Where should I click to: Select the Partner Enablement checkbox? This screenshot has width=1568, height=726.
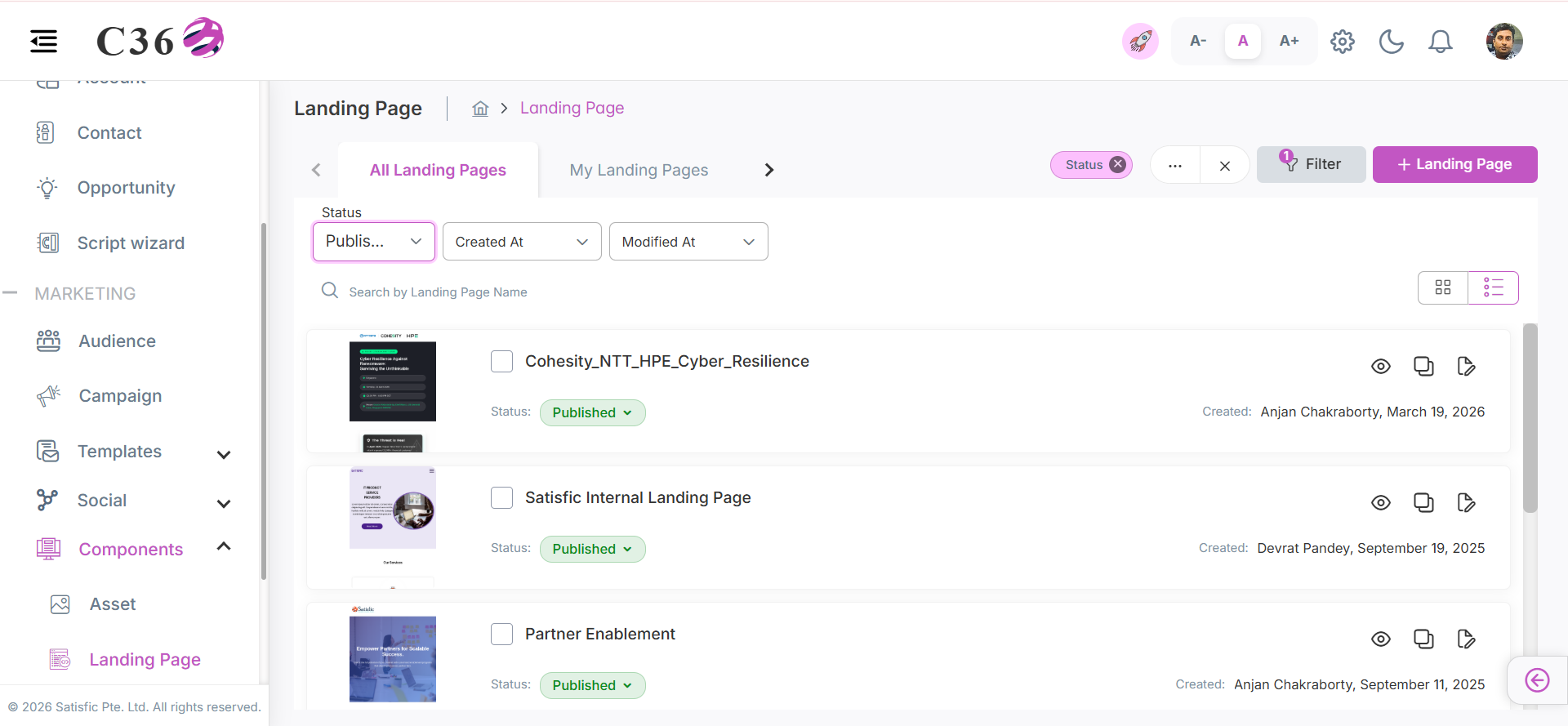(501, 634)
